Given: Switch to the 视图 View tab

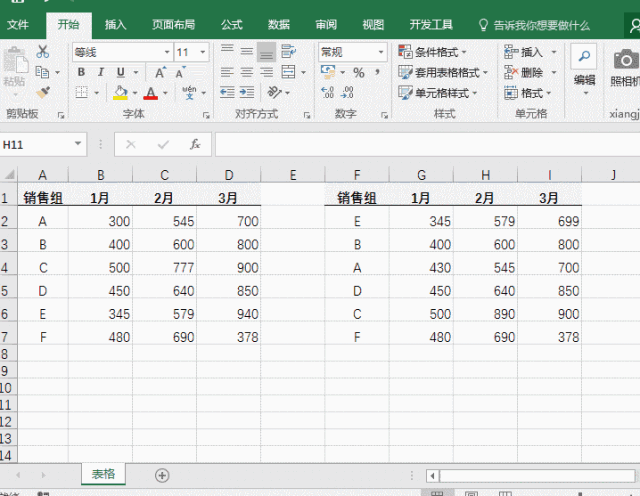Looking at the screenshot, I should click(x=373, y=25).
